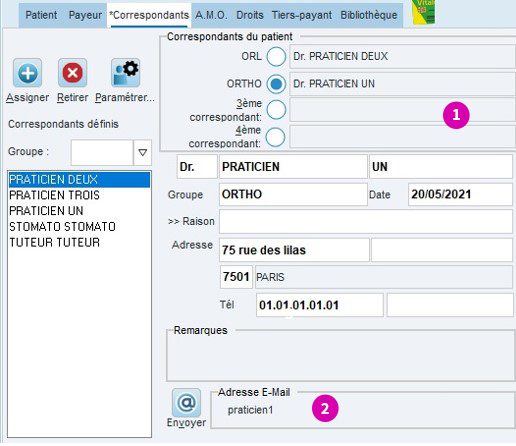This screenshot has width=516, height=446.
Task: Select PRATICIEN UN in the list
Action: pos(79,211)
